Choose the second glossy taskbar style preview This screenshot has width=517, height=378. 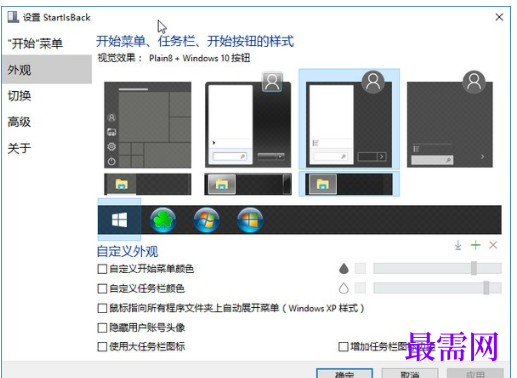click(248, 184)
